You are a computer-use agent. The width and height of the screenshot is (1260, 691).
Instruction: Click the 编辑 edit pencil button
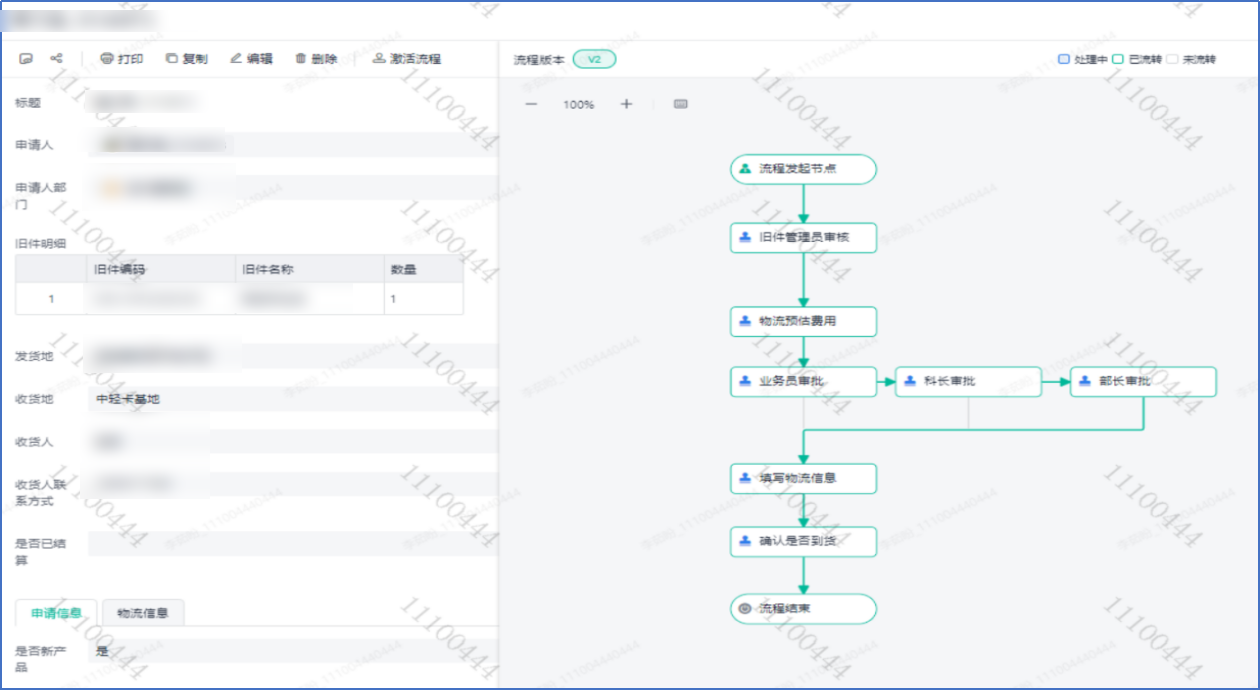click(251, 59)
